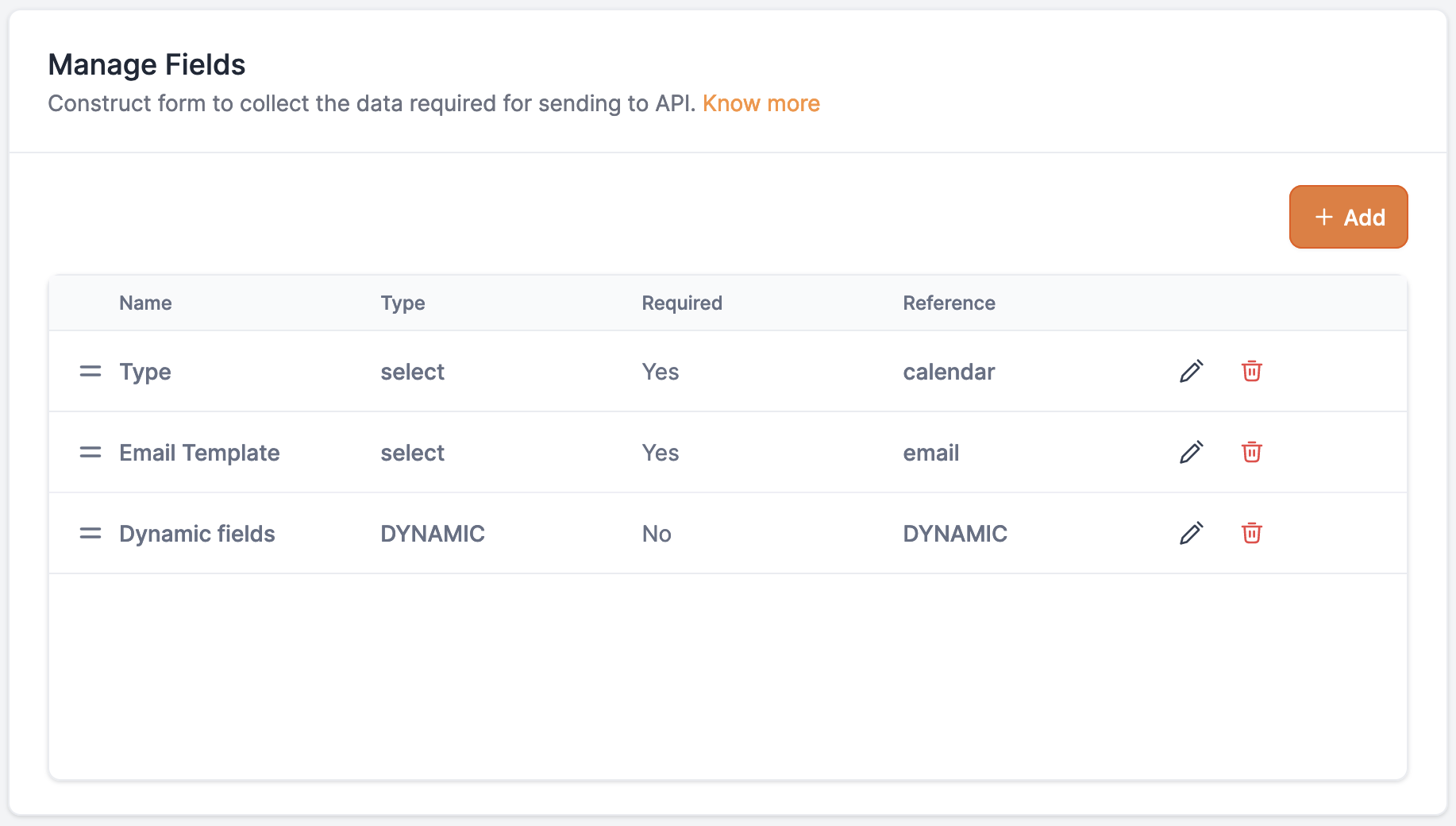The width and height of the screenshot is (1456, 826).
Task: Edit the Type field row
Action: (1191, 371)
